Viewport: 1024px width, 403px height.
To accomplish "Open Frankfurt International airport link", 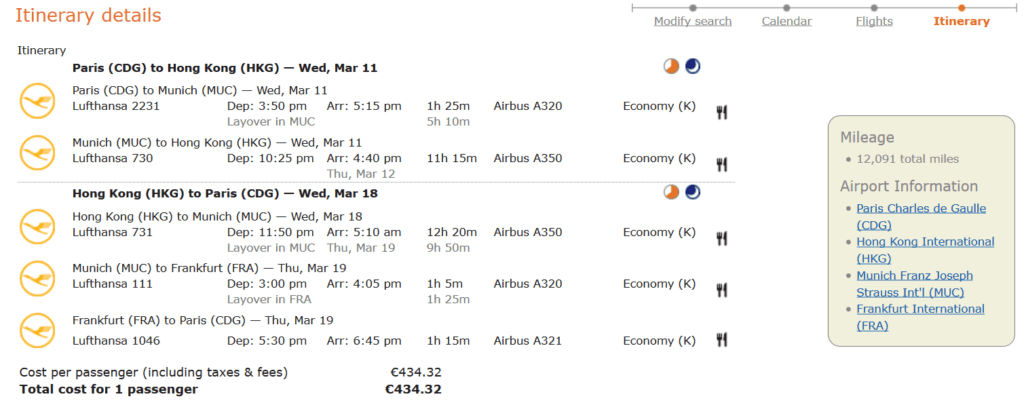I will 921,317.
